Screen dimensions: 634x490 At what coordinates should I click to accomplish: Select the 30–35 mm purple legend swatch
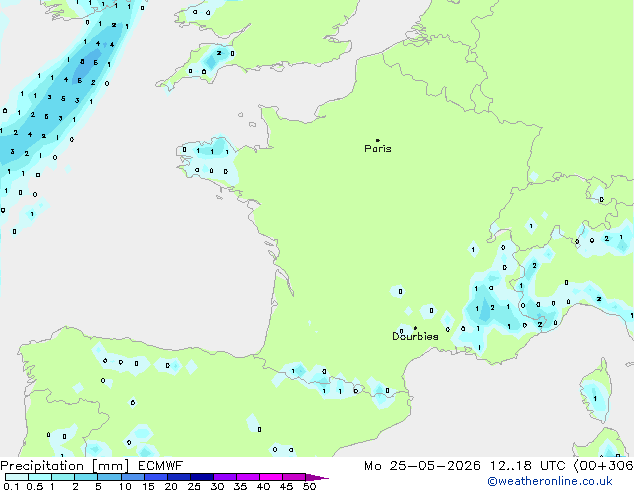coord(225,477)
